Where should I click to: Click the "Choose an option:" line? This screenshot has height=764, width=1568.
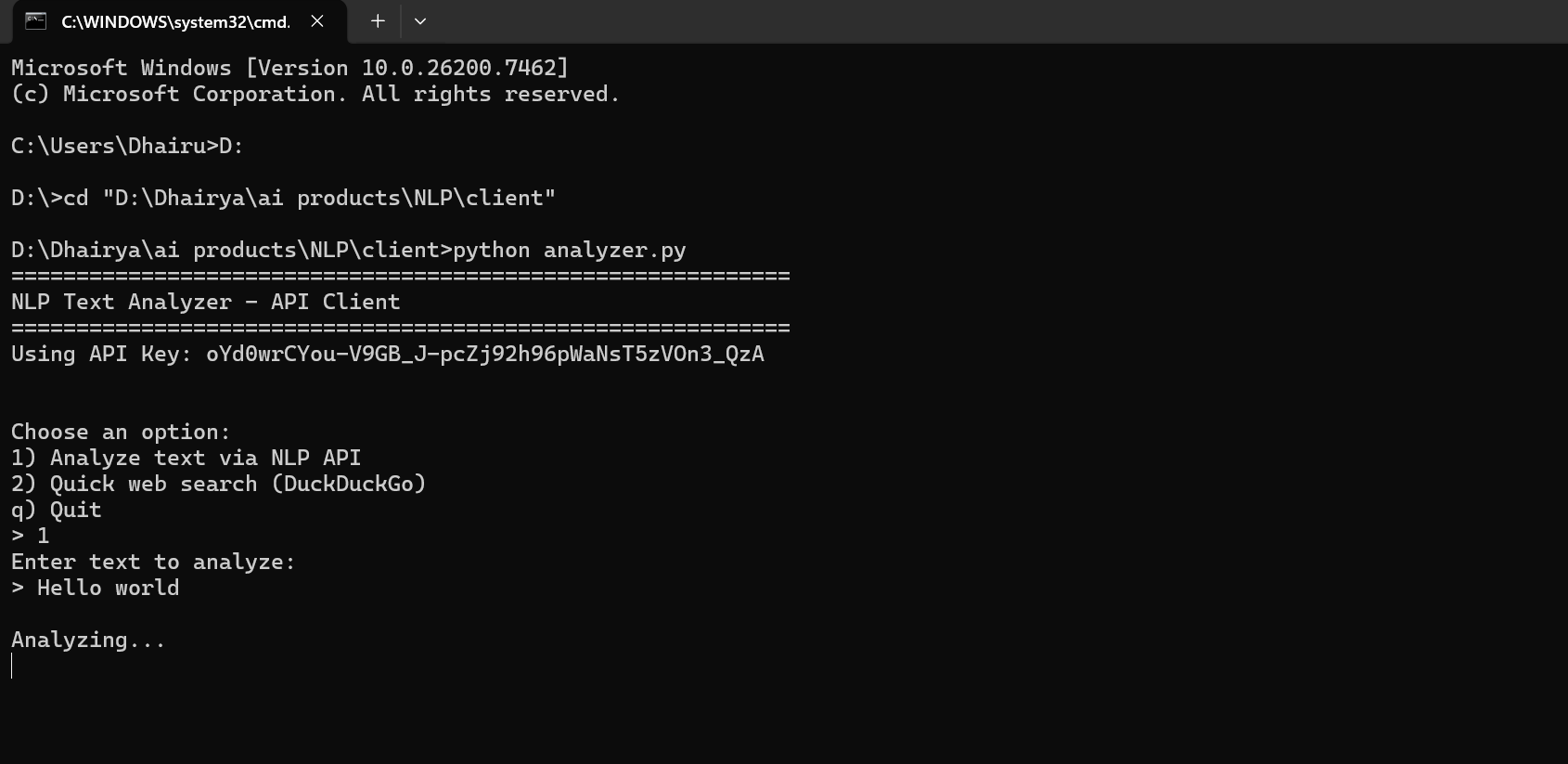tap(120, 432)
